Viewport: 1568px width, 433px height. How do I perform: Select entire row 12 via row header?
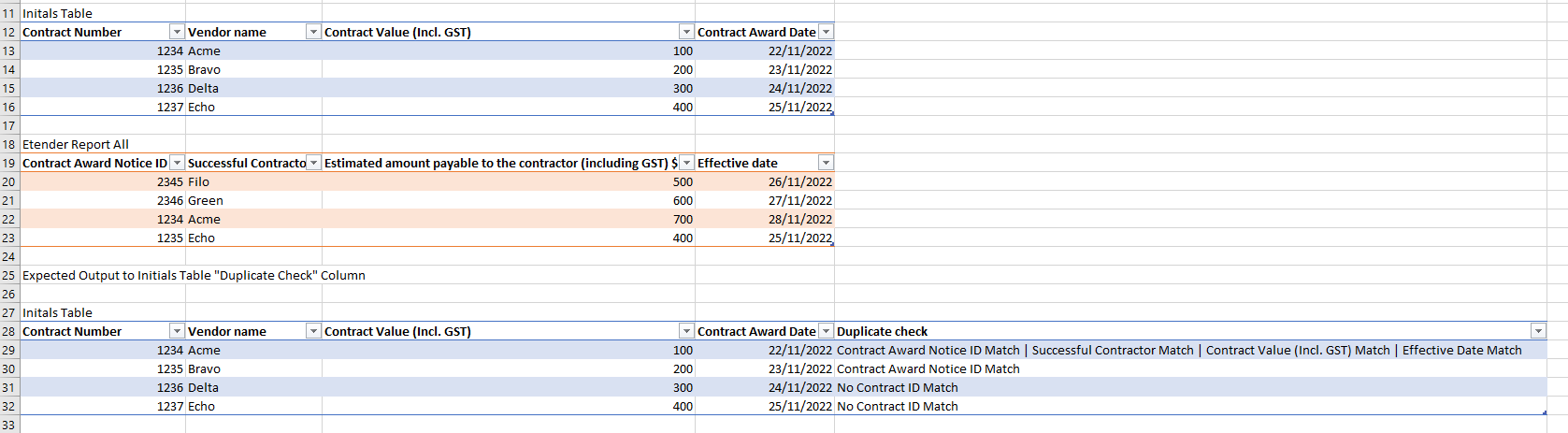coord(9,32)
